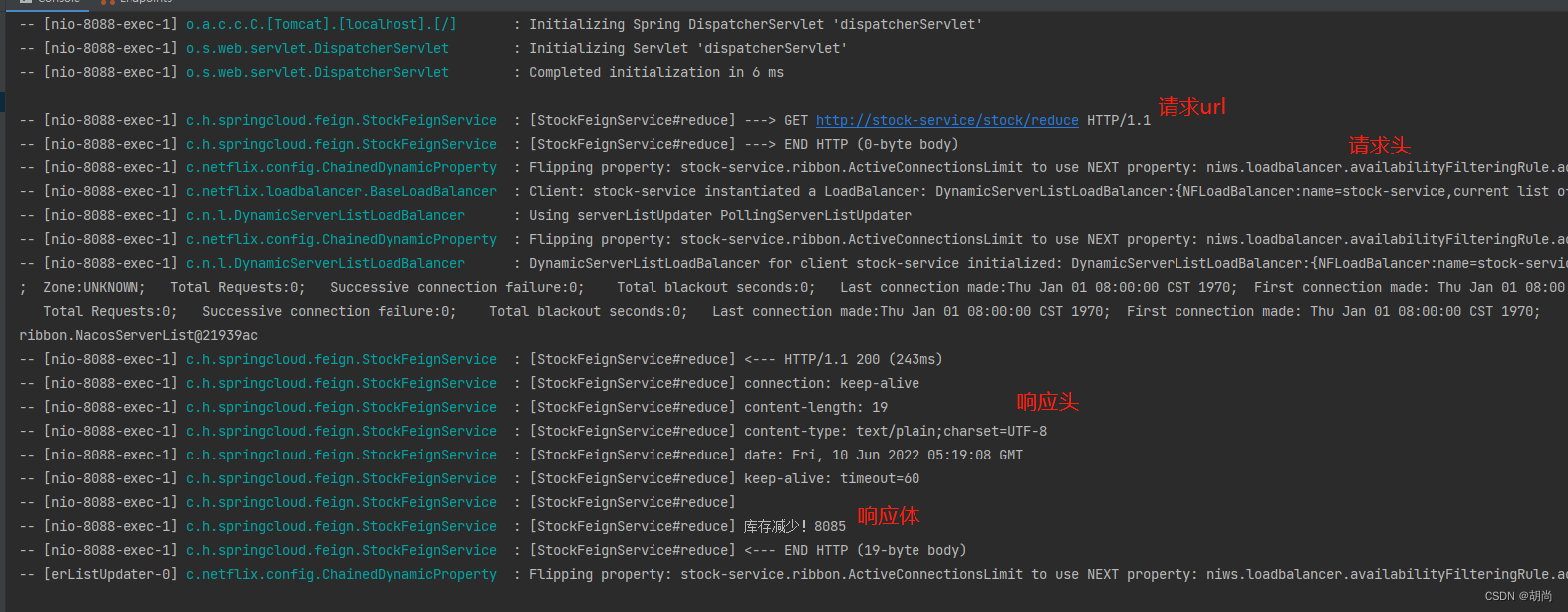Click the "keep-alive: timeout=60" header line

(832, 478)
